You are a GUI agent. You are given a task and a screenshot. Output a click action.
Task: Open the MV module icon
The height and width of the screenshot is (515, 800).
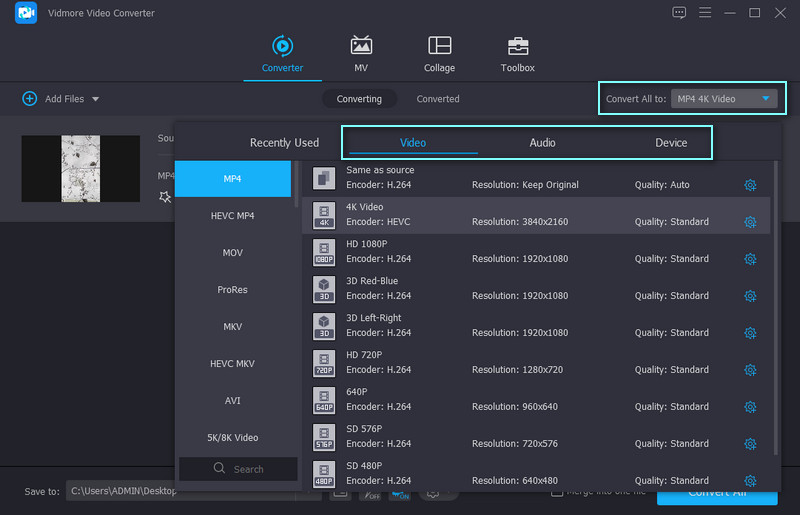(361, 46)
